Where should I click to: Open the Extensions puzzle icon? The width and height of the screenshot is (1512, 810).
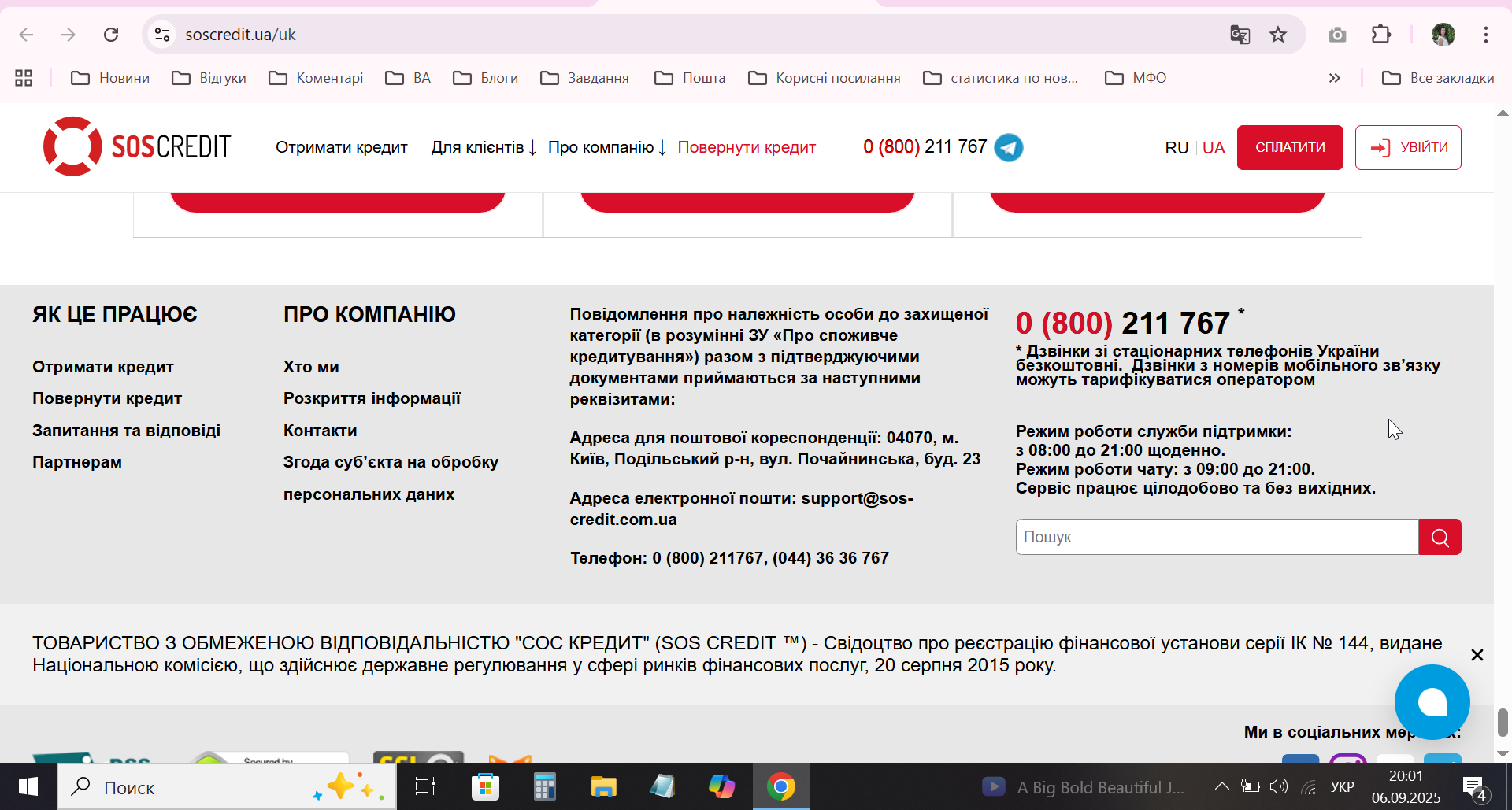click(x=1381, y=35)
